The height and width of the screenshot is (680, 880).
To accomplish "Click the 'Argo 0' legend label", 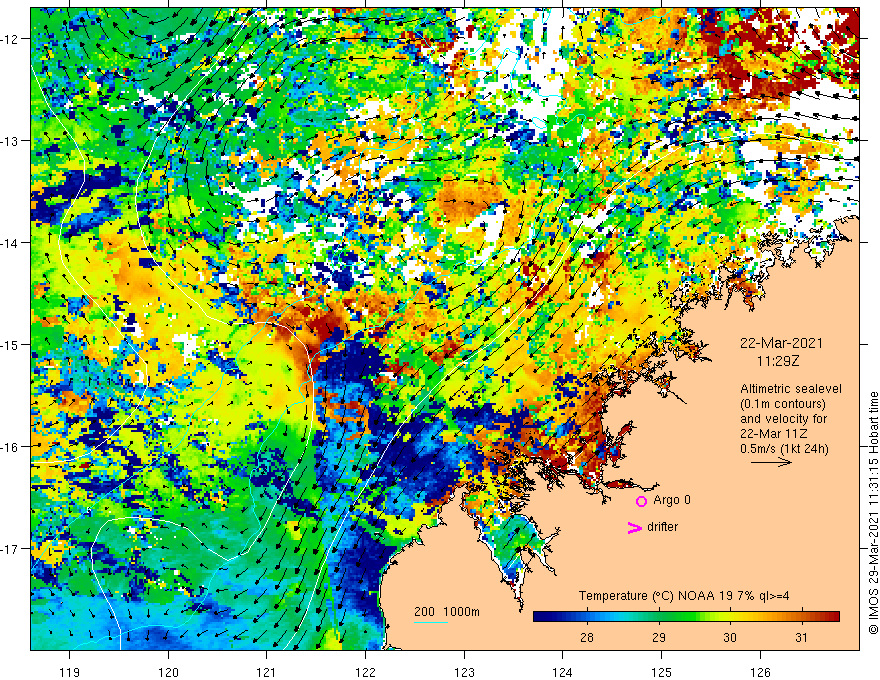I will coord(672,500).
